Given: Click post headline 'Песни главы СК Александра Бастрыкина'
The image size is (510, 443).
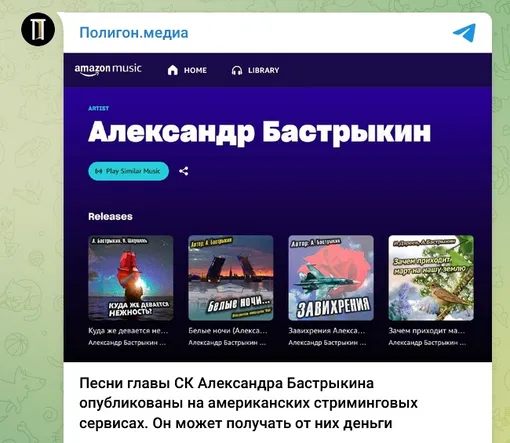Looking at the screenshot, I should 226,383.
